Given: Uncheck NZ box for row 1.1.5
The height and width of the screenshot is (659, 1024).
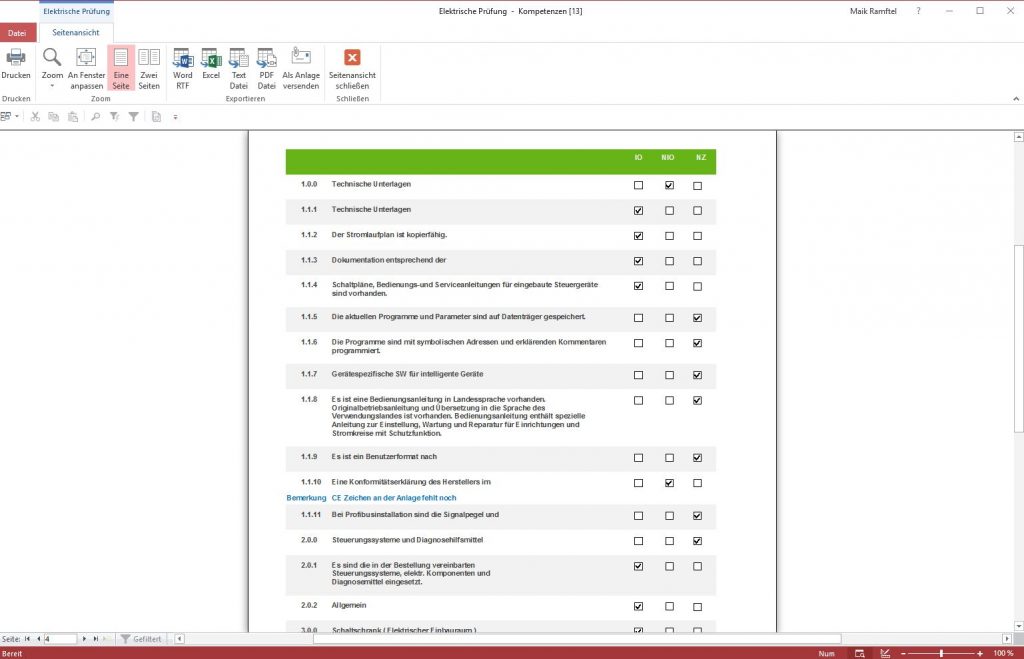Looking at the screenshot, I should (x=697, y=318).
